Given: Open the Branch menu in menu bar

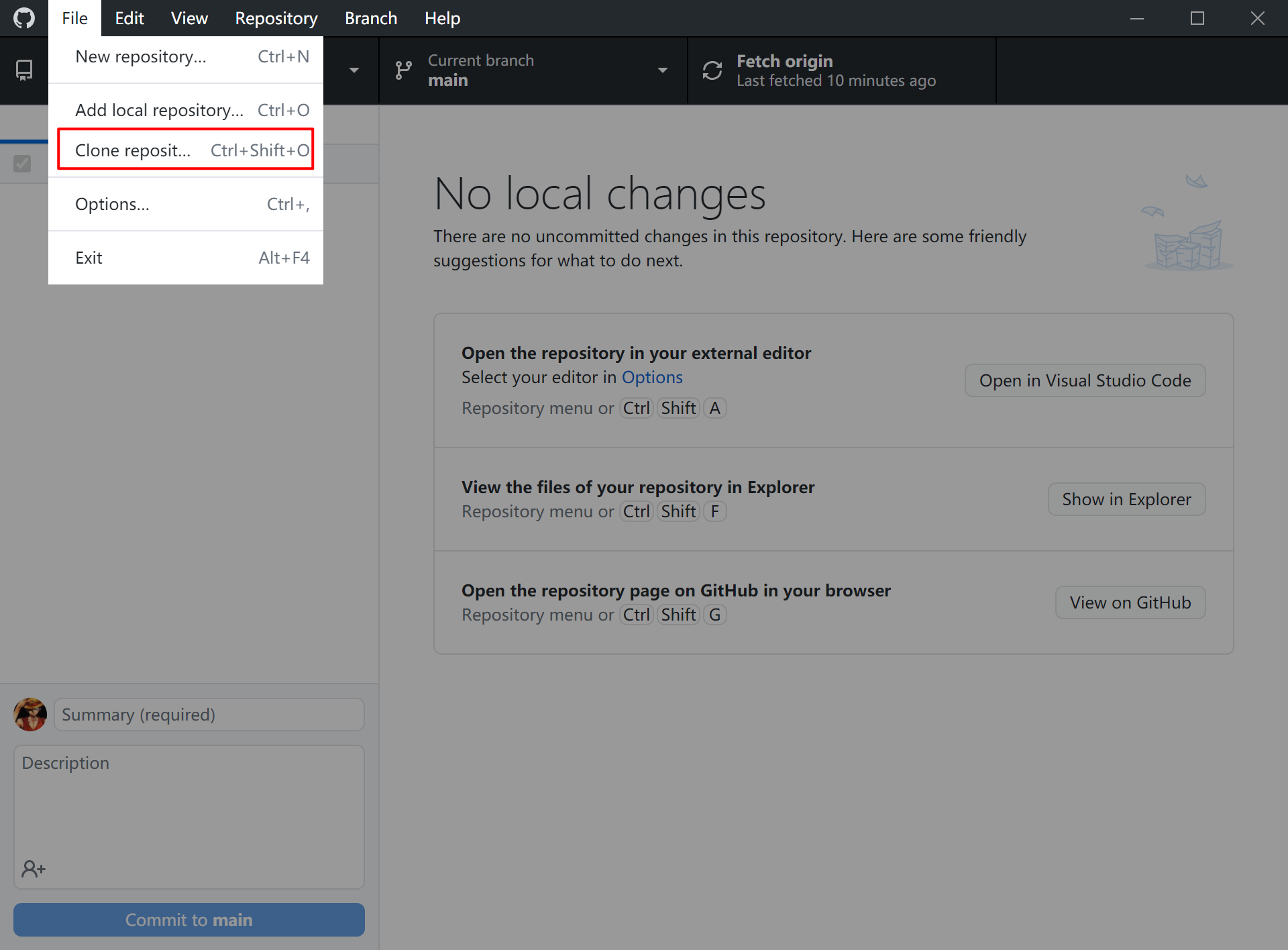Looking at the screenshot, I should [x=370, y=18].
